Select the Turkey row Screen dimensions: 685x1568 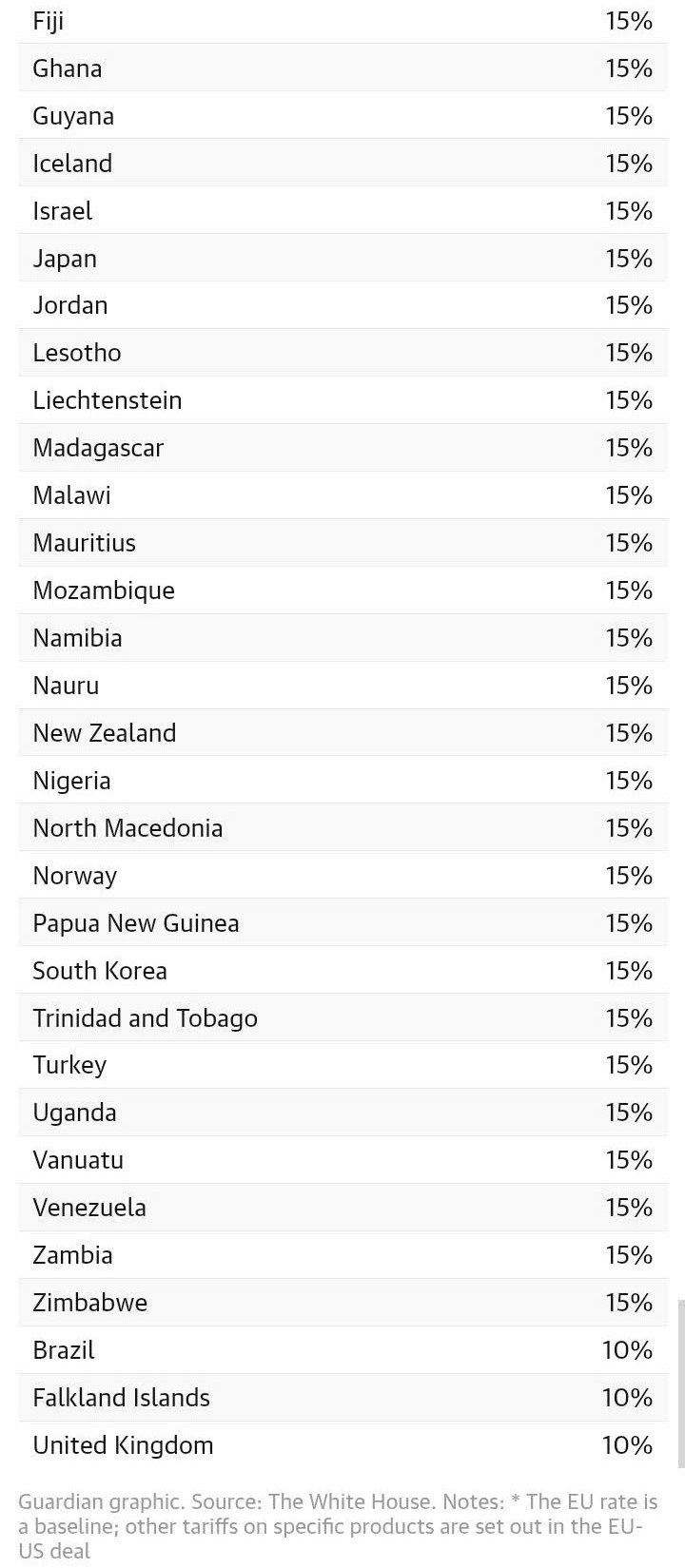[342, 1065]
